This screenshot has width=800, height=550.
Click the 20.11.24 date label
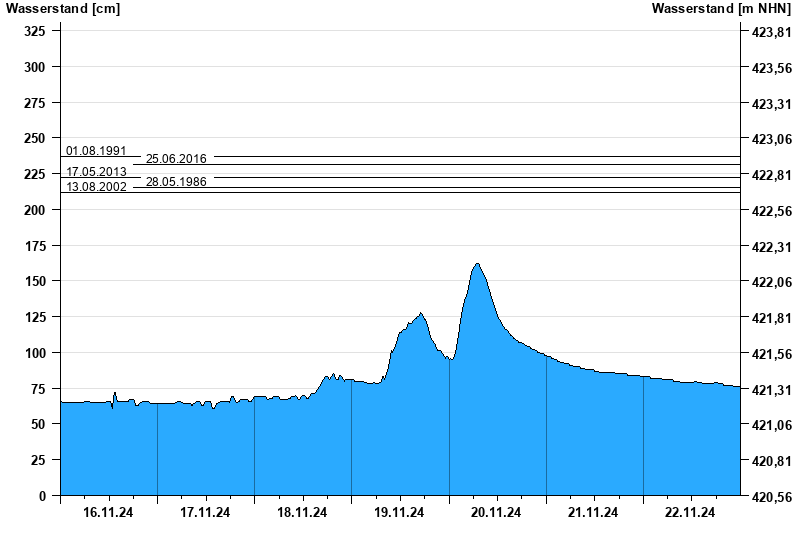(496, 512)
